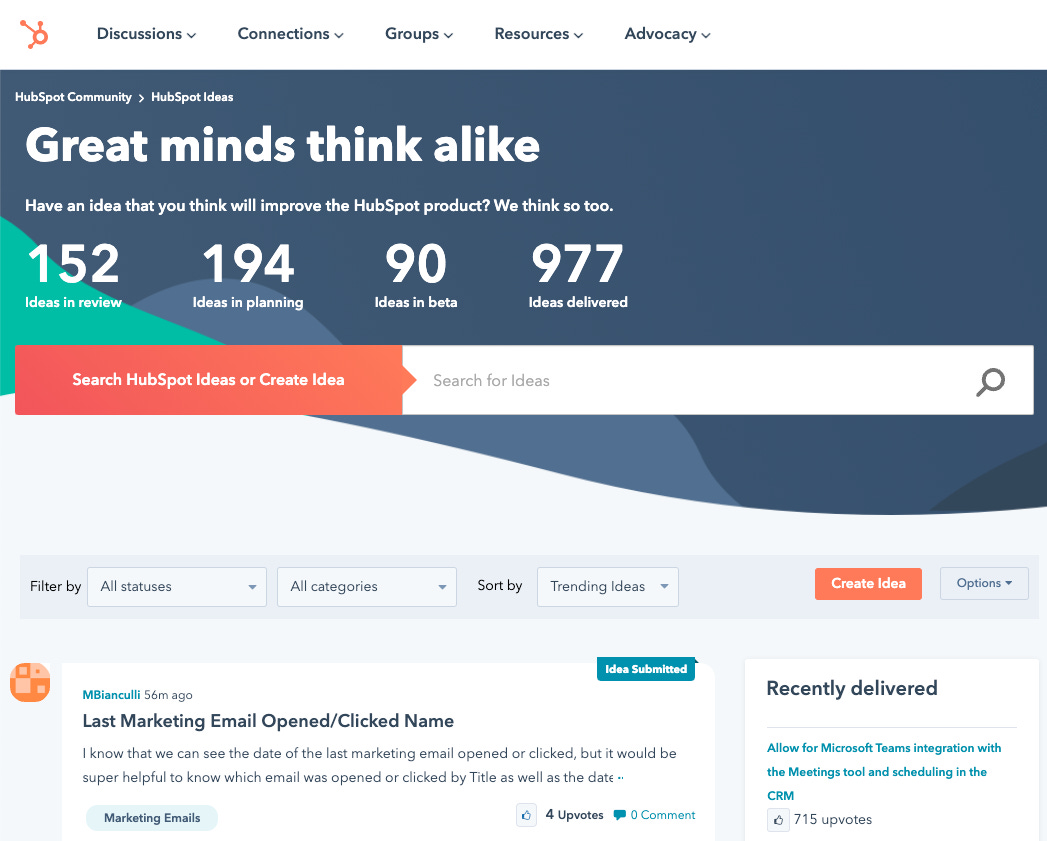Viewport: 1047px width, 841px height.
Task: Open the Trending Ideas sort dropdown
Action: point(608,586)
